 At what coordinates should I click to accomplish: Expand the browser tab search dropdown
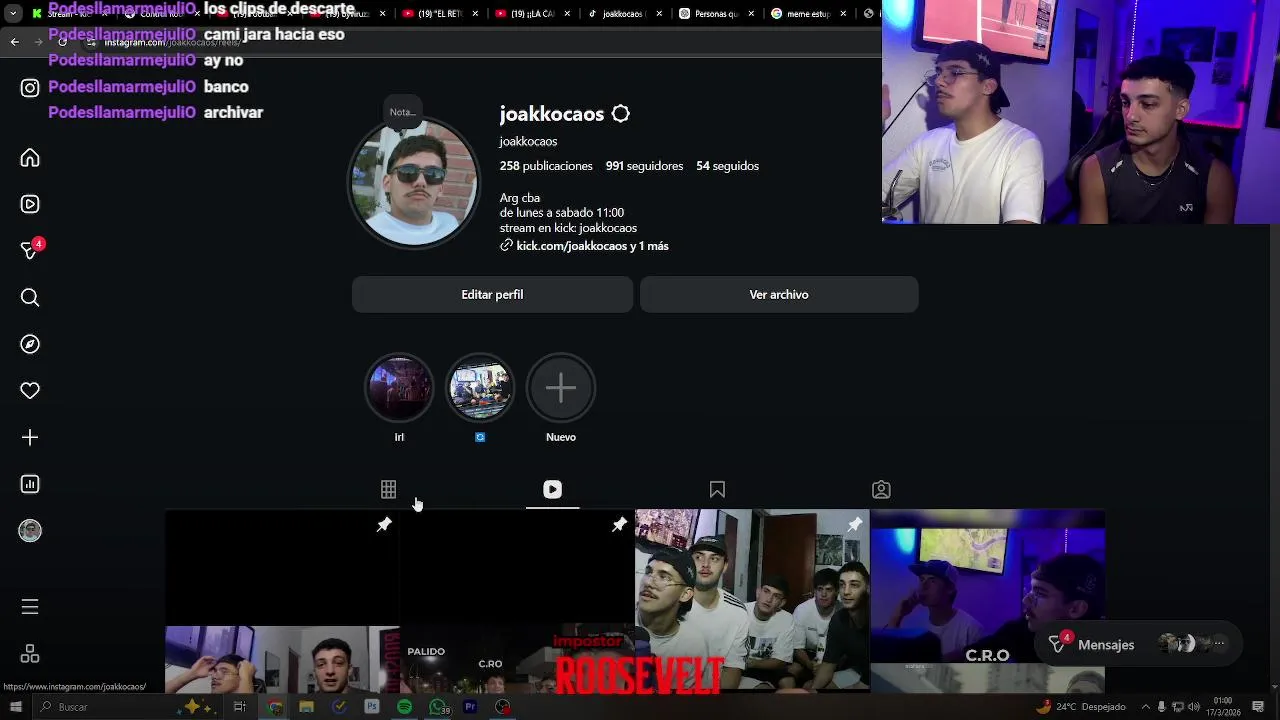(x=13, y=14)
